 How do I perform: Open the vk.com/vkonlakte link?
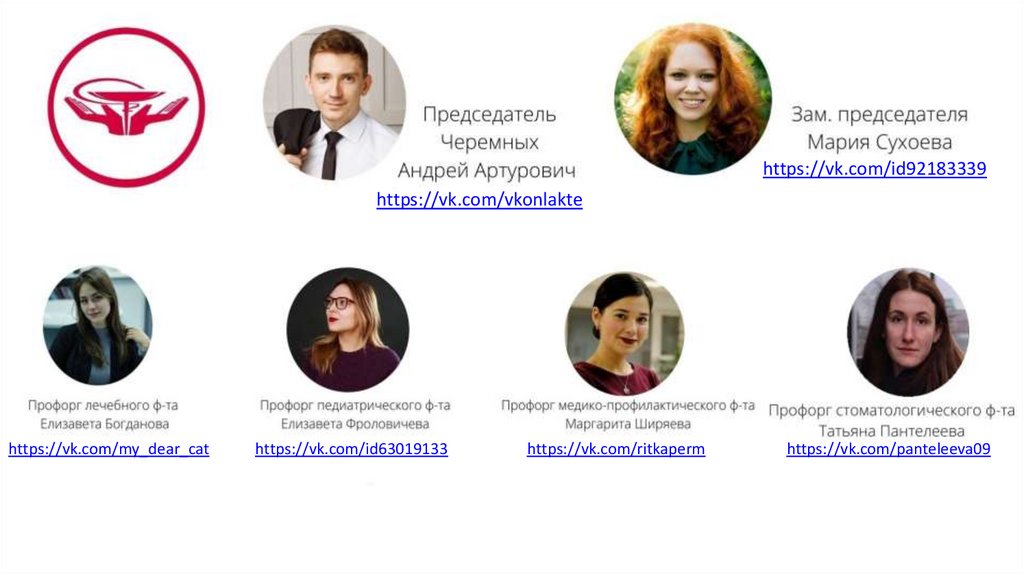(x=479, y=199)
